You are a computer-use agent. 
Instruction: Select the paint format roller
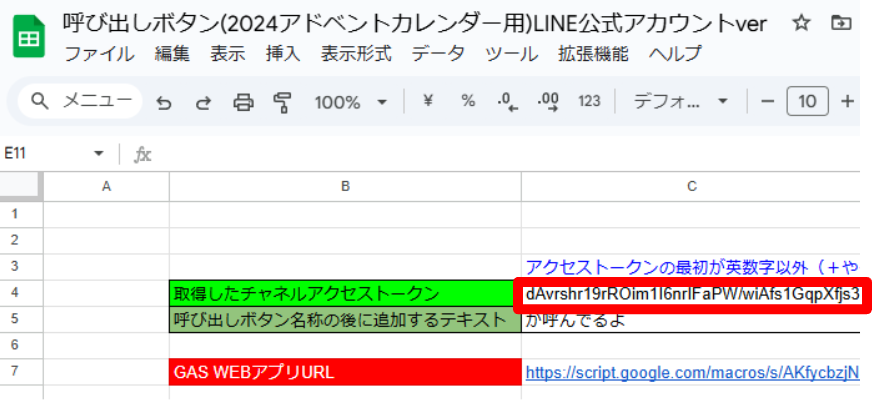(282, 102)
